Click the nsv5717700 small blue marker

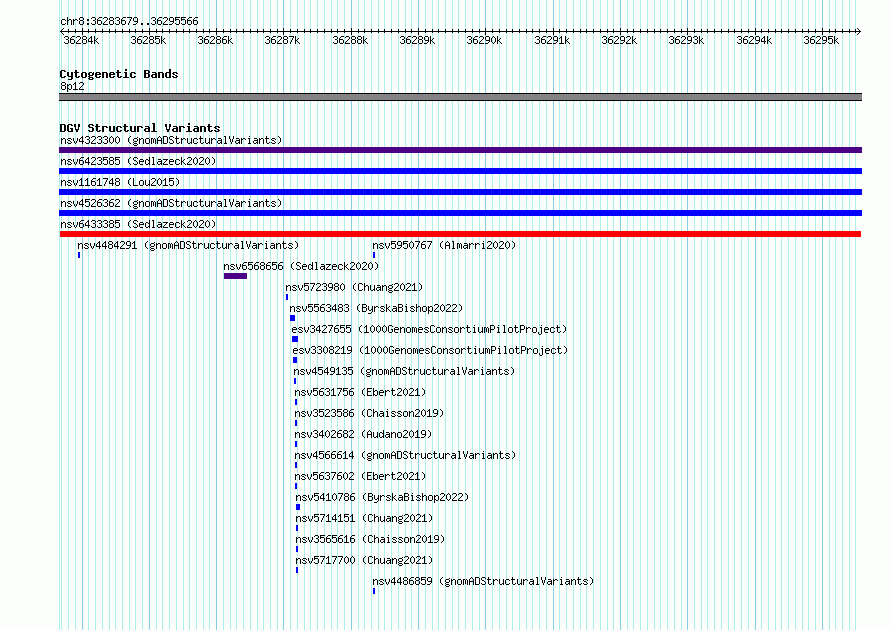coord(297,570)
